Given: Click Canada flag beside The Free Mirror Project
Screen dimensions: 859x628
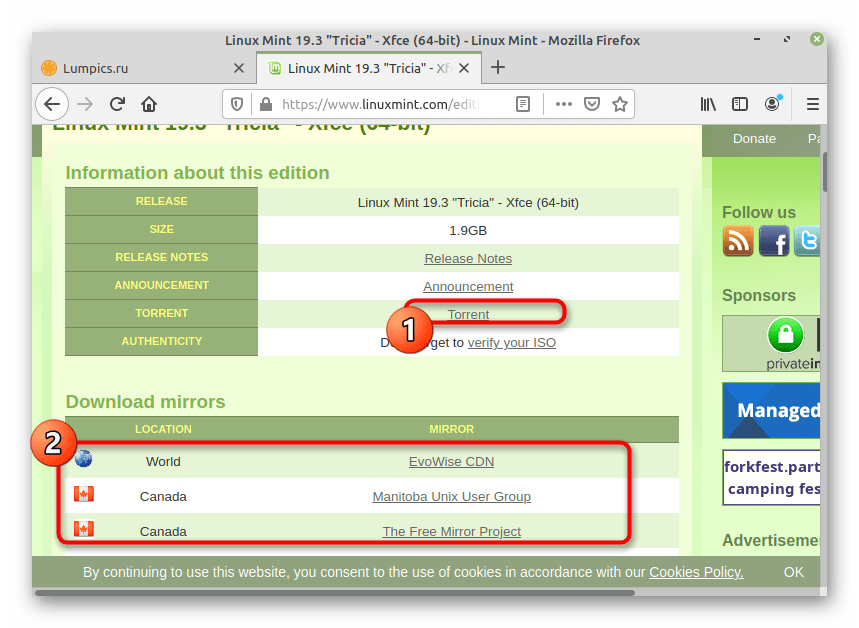Looking at the screenshot, I should point(84,529).
